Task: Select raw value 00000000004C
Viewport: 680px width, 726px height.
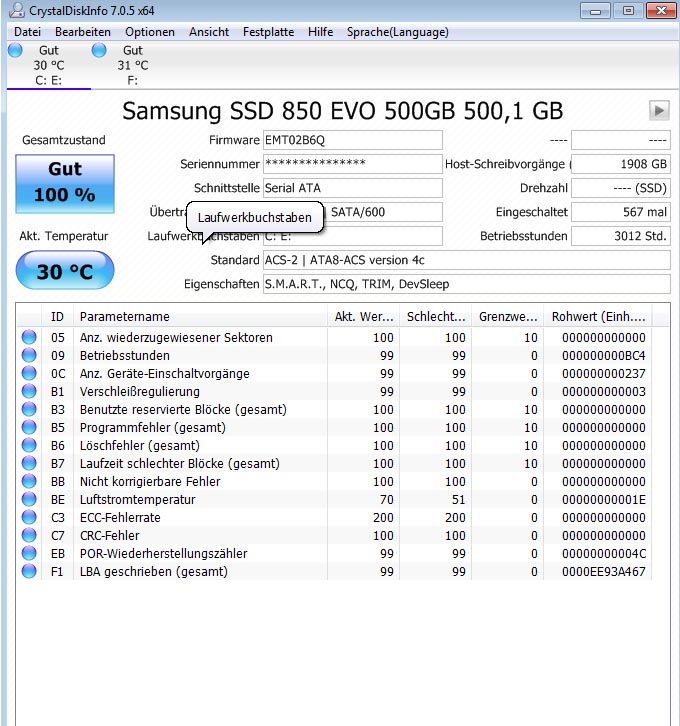Action: click(x=604, y=554)
